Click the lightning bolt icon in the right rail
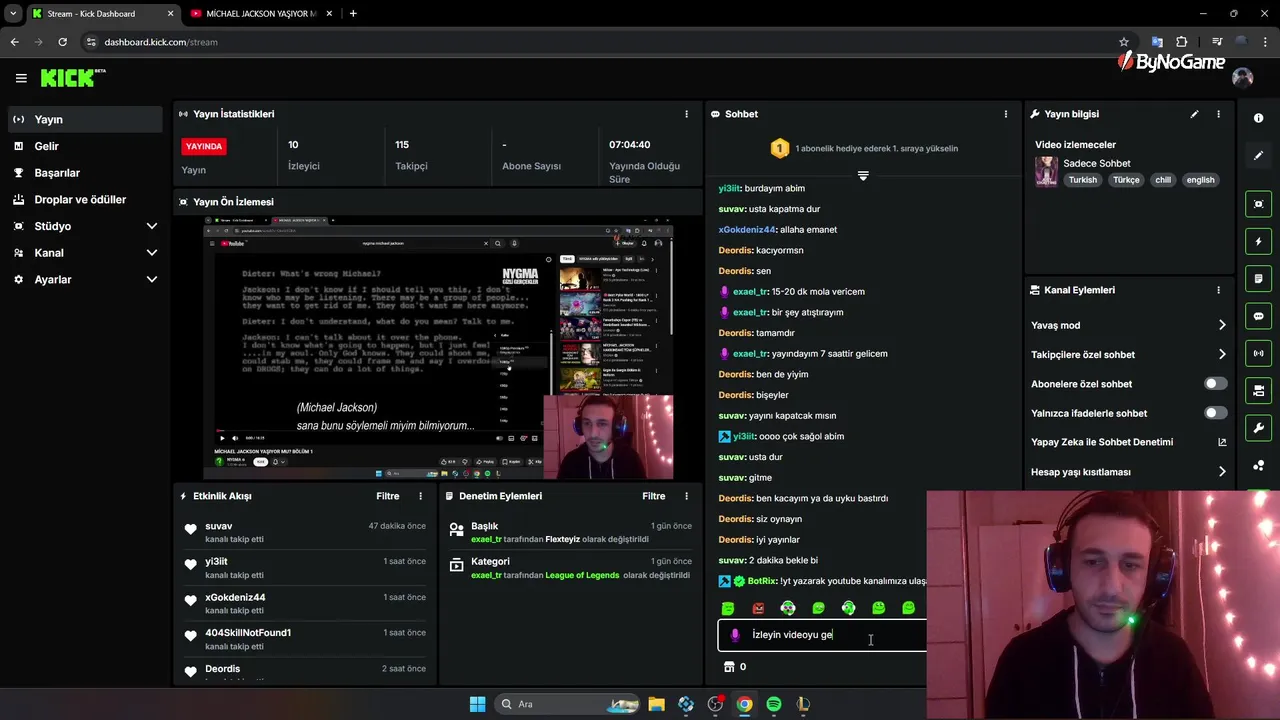 pyautogui.click(x=1258, y=241)
